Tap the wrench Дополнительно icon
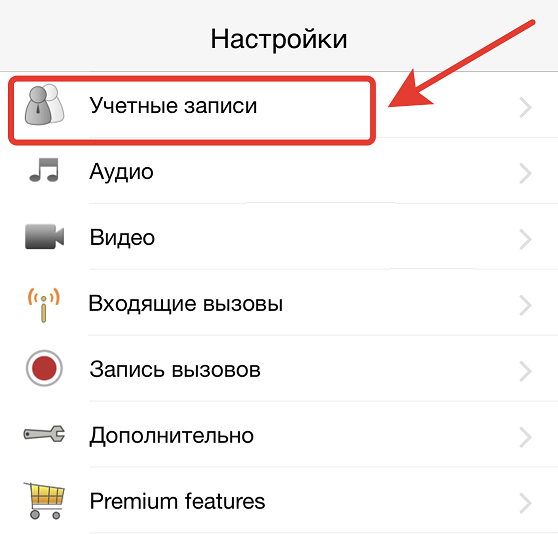 (x=44, y=434)
